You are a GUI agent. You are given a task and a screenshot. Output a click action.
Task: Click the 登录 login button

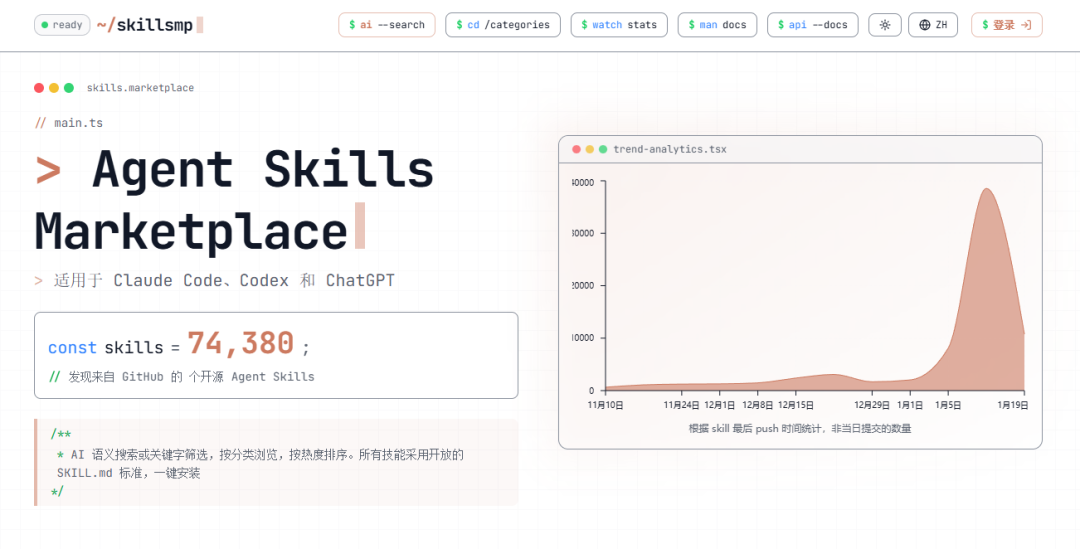(x=1006, y=25)
